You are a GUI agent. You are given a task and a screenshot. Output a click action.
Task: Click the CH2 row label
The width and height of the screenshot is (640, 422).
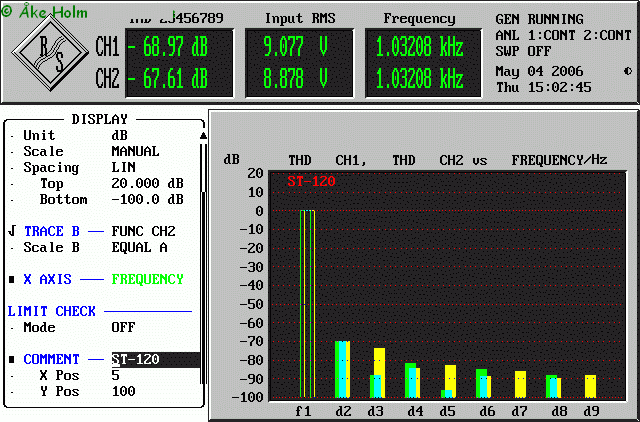pyautogui.click(x=107, y=78)
